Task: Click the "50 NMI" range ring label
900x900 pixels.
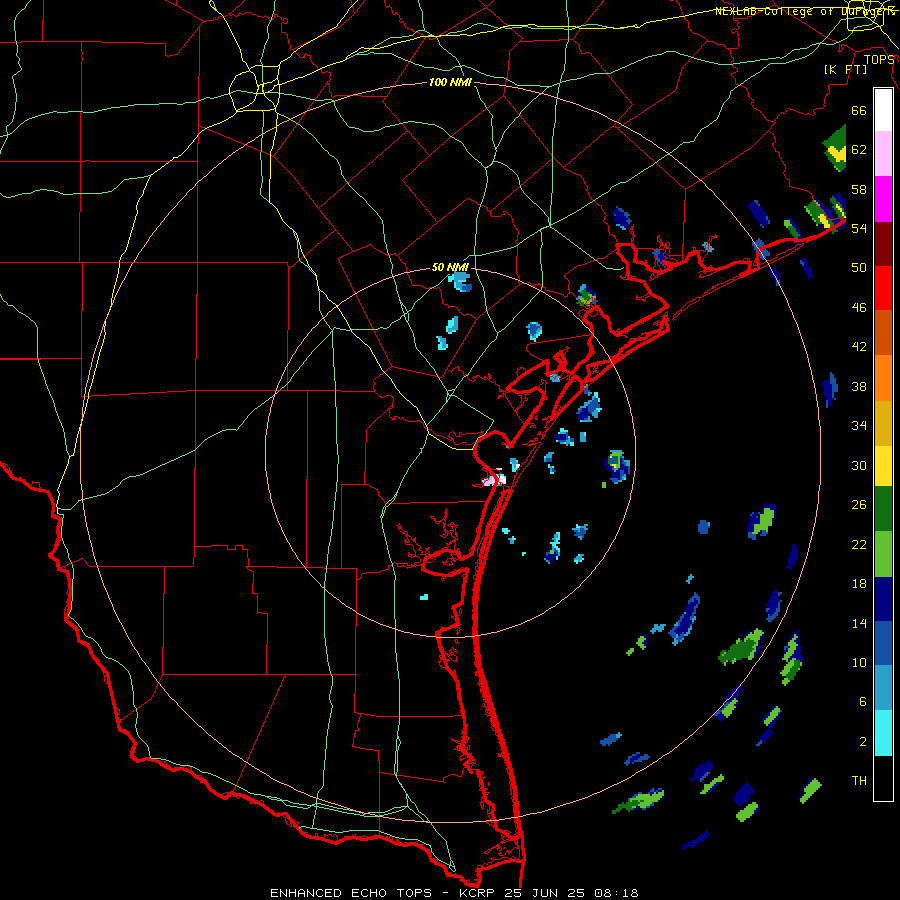Action: pos(450,267)
